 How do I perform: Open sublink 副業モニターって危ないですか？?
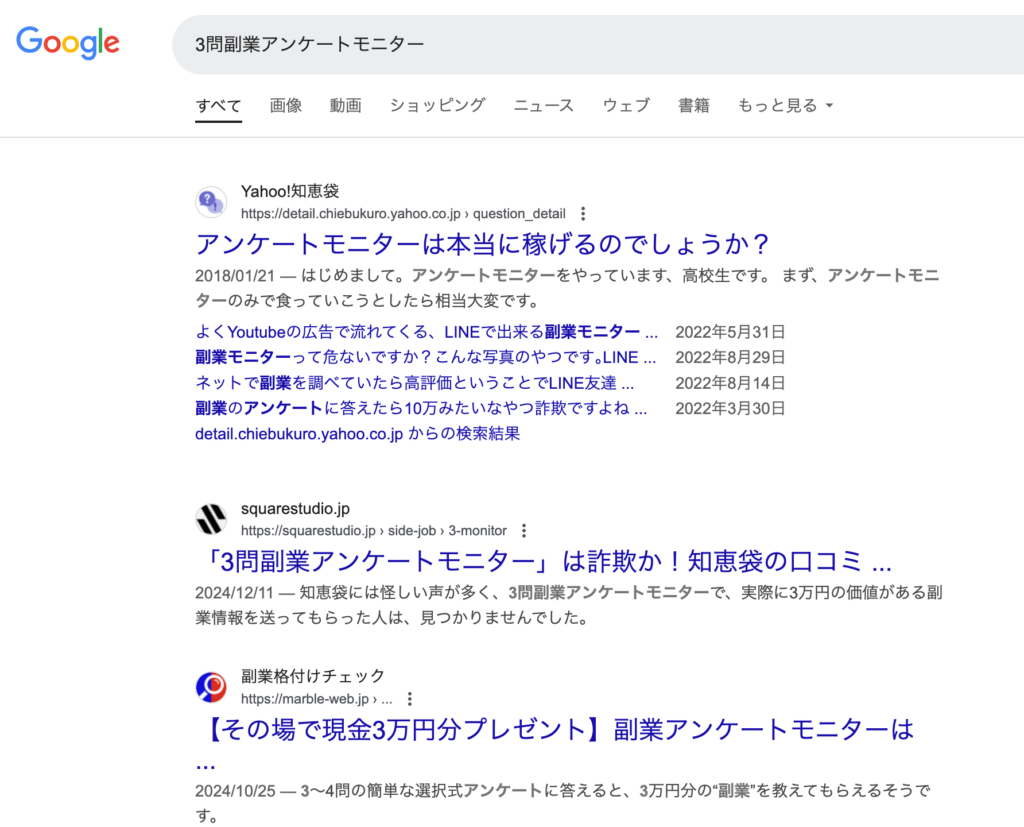click(426, 357)
